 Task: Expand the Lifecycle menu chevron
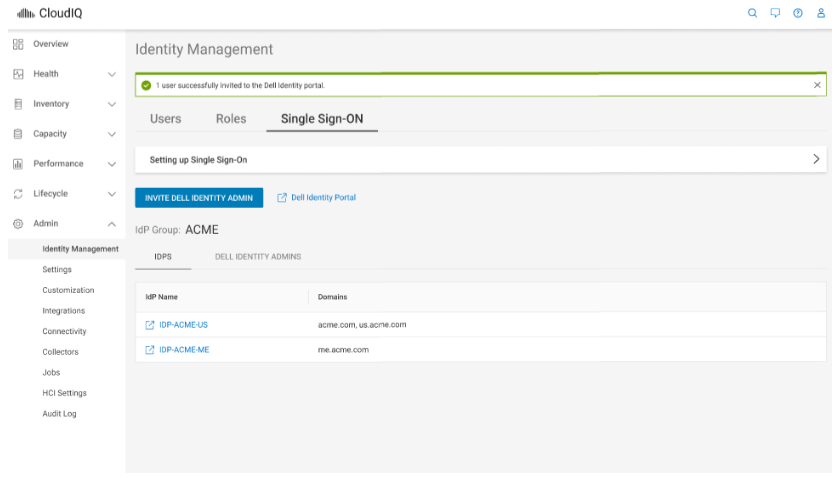click(x=111, y=194)
